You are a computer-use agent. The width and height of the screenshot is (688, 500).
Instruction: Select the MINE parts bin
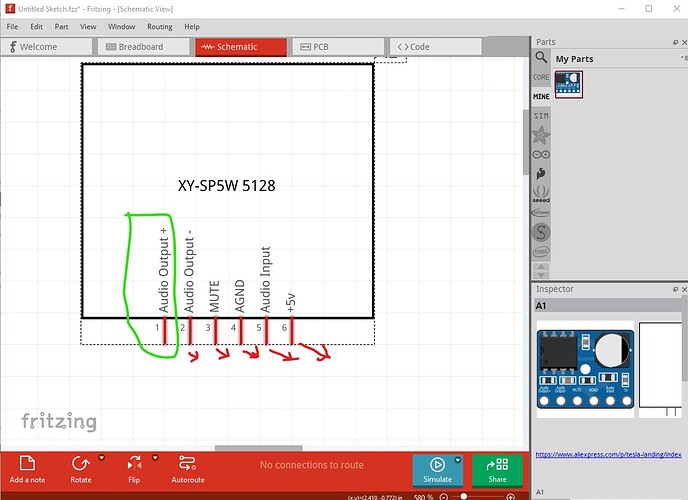click(541, 96)
